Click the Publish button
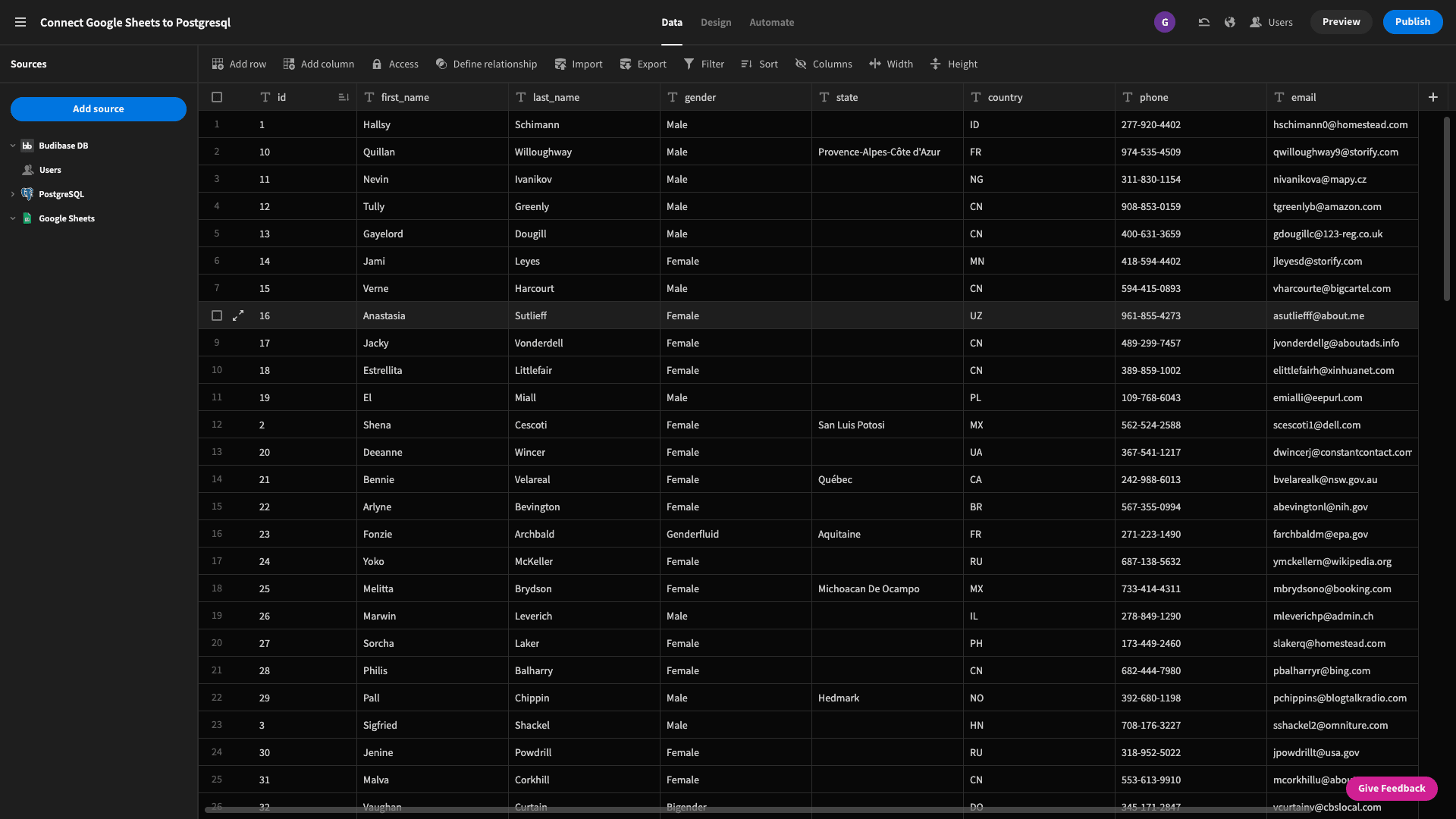Viewport: 1456px width, 819px height. (x=1412, y=22)
